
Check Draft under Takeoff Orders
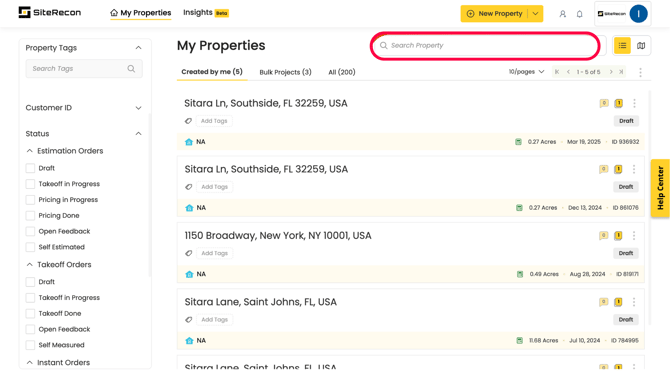click(x=30, y=282)
